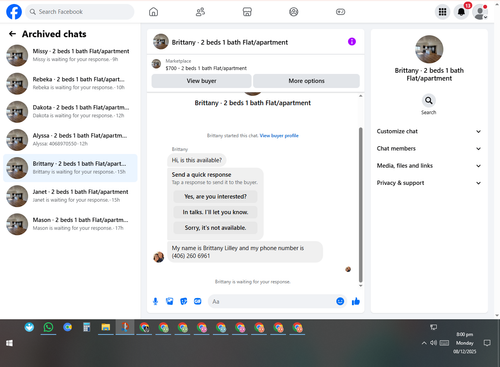Click the chat scroll-down arrow
The width and height of the screenshot is (500, 367).
click(x=360, y=285)
